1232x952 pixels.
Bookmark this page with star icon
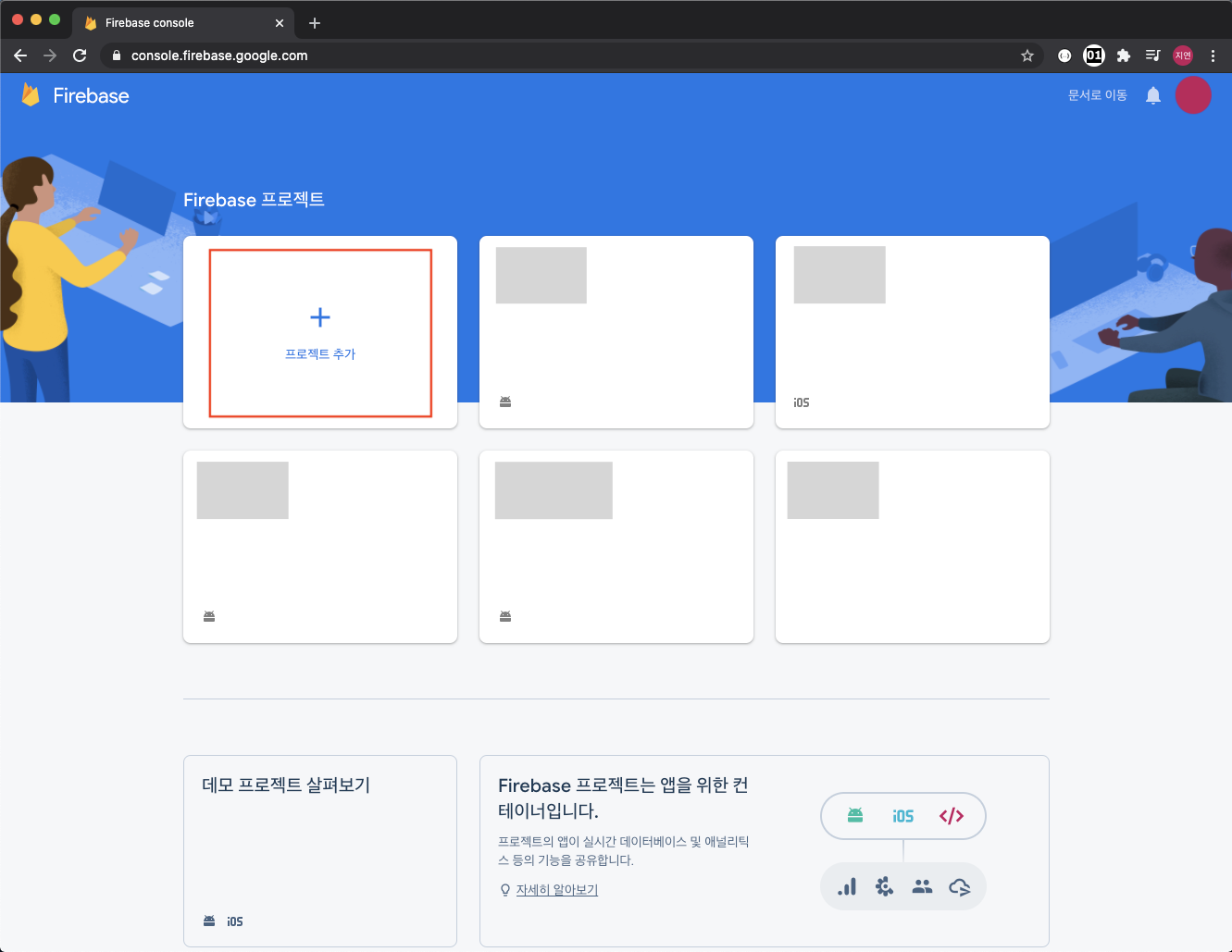1027,56
